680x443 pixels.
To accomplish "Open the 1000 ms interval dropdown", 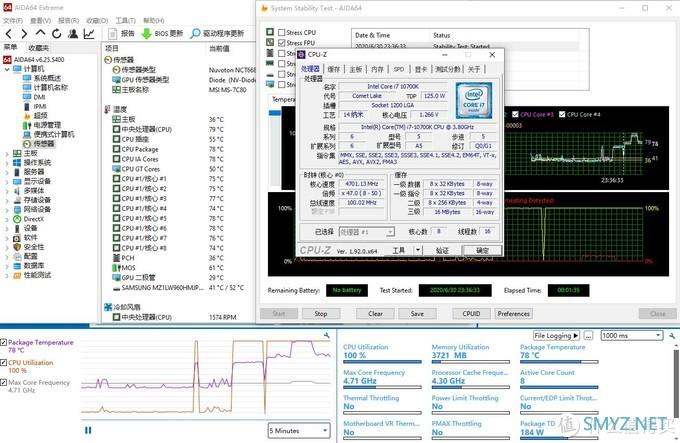I will click(x=632, y=336).
